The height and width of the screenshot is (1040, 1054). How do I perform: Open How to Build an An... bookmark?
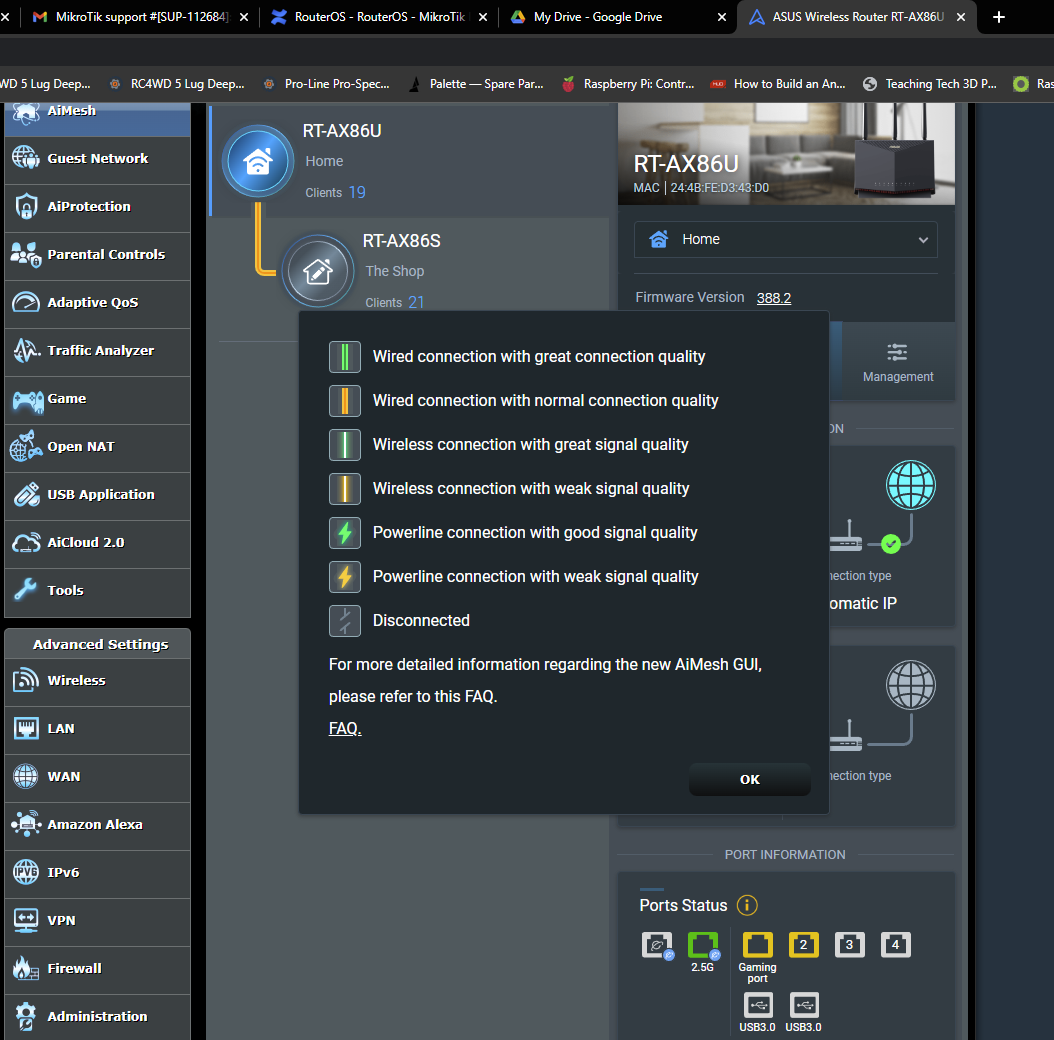pyautogui.click(x=778, y=84)
